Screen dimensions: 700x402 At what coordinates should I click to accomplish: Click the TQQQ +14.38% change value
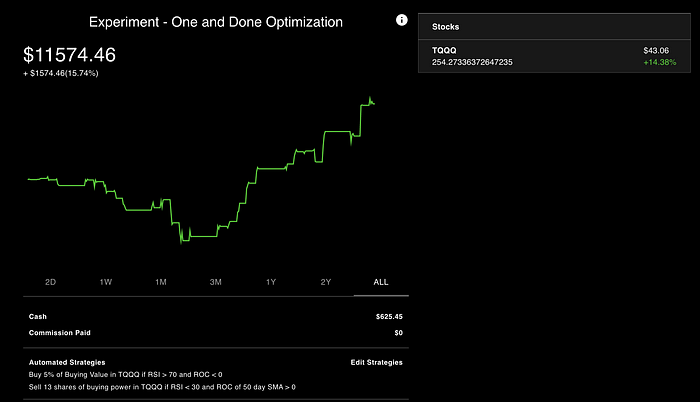tap(659, 63)
